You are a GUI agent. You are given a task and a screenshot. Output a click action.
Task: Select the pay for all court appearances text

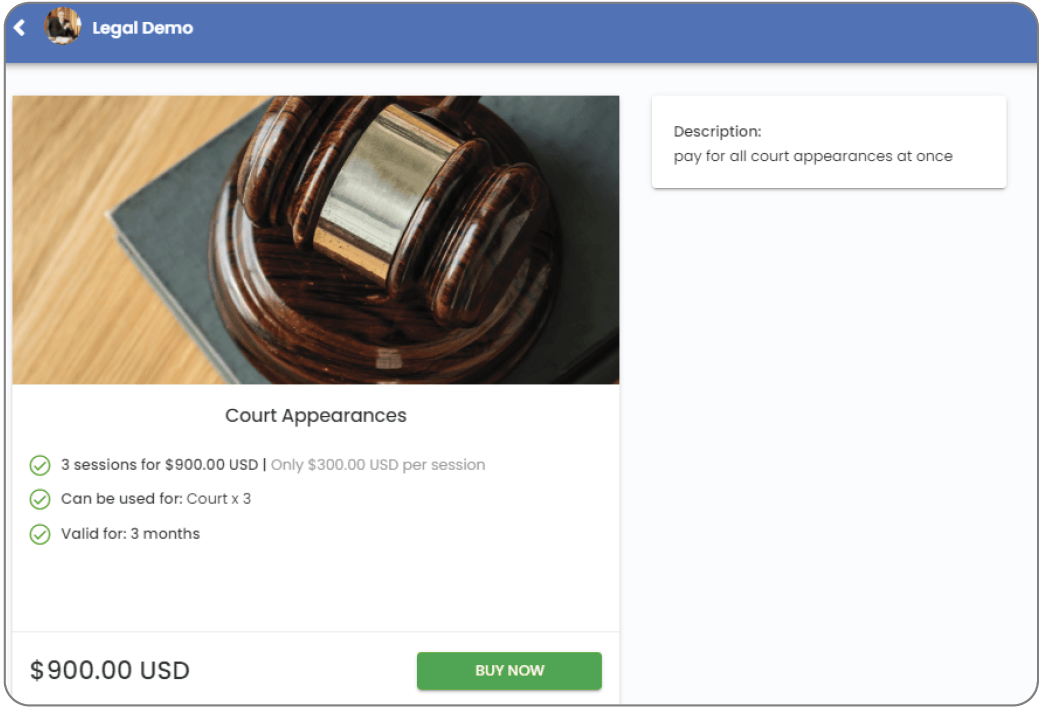click(813, 156)
